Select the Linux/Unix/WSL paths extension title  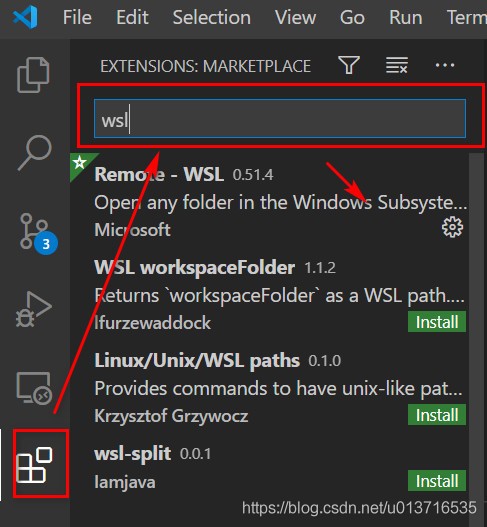[197, 361]
